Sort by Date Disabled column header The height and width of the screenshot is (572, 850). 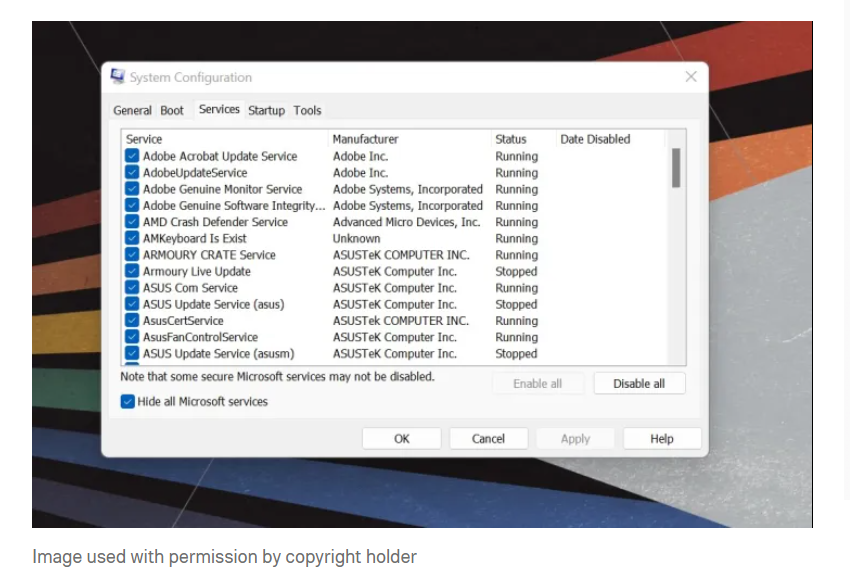coord(610,139)
